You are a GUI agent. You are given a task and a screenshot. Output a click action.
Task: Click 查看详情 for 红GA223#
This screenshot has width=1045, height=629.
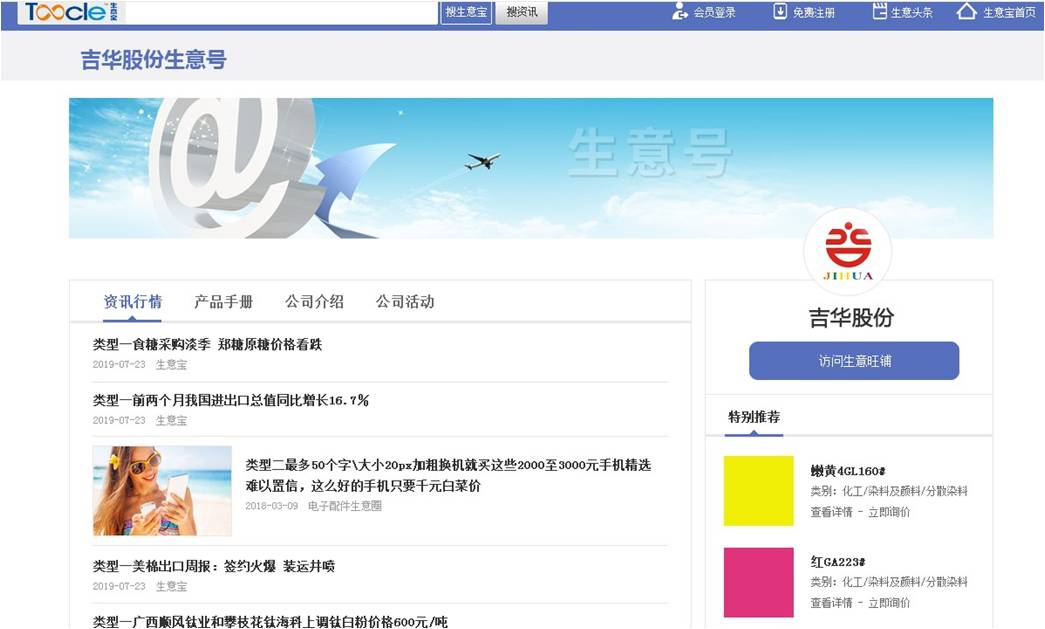pos(831,602)
